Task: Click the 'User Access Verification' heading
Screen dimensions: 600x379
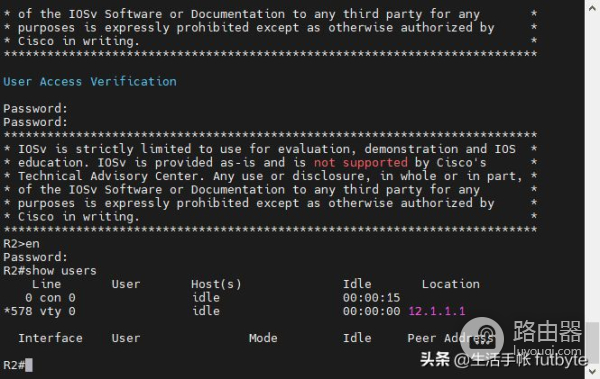Action: coord(90,82)
